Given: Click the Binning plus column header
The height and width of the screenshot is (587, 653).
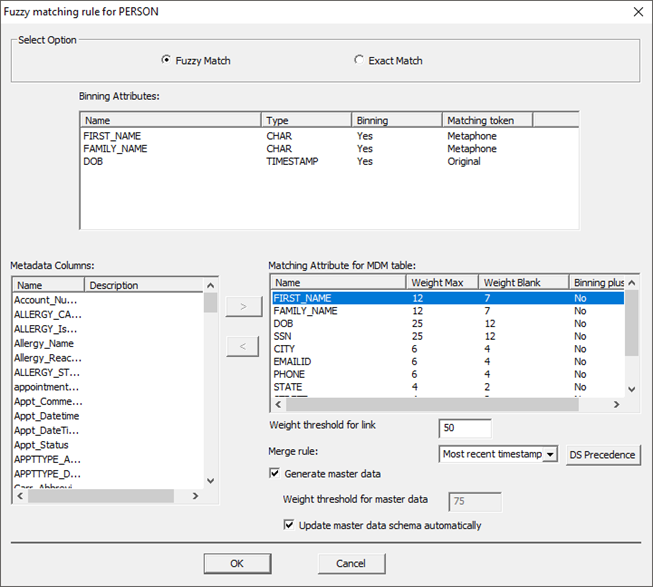Looking at the screenshot, I should [x=597, y=283].
